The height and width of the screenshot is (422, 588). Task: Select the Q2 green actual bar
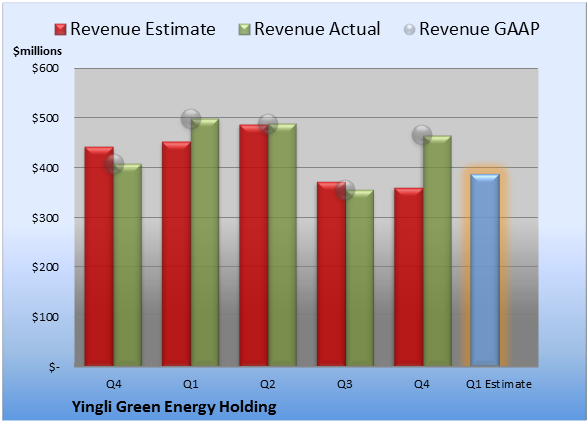click(282, 245)
